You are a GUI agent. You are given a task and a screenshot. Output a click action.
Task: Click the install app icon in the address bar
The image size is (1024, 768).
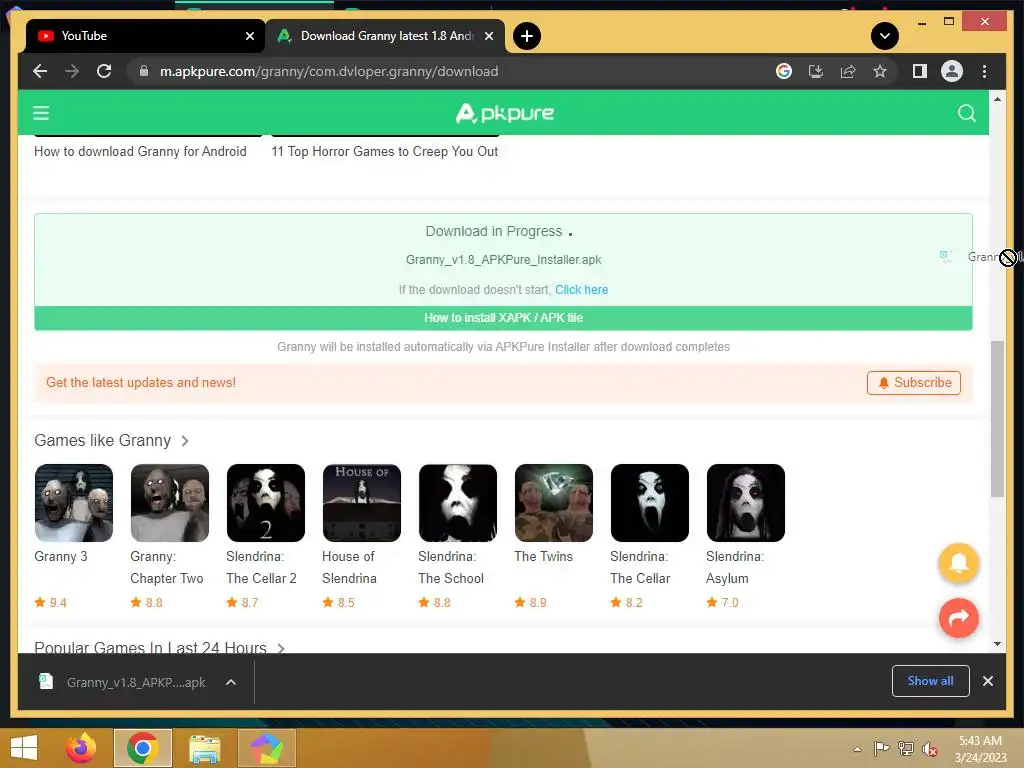pyautogui.click(x=816, y=71)
